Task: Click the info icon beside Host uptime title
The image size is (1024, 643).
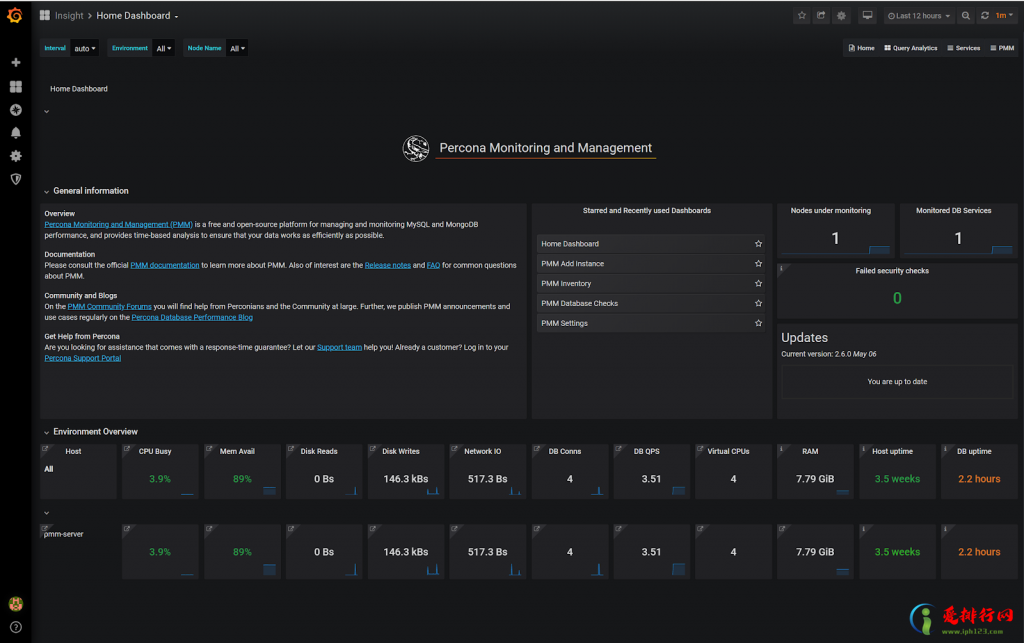Action: [863, 448]
